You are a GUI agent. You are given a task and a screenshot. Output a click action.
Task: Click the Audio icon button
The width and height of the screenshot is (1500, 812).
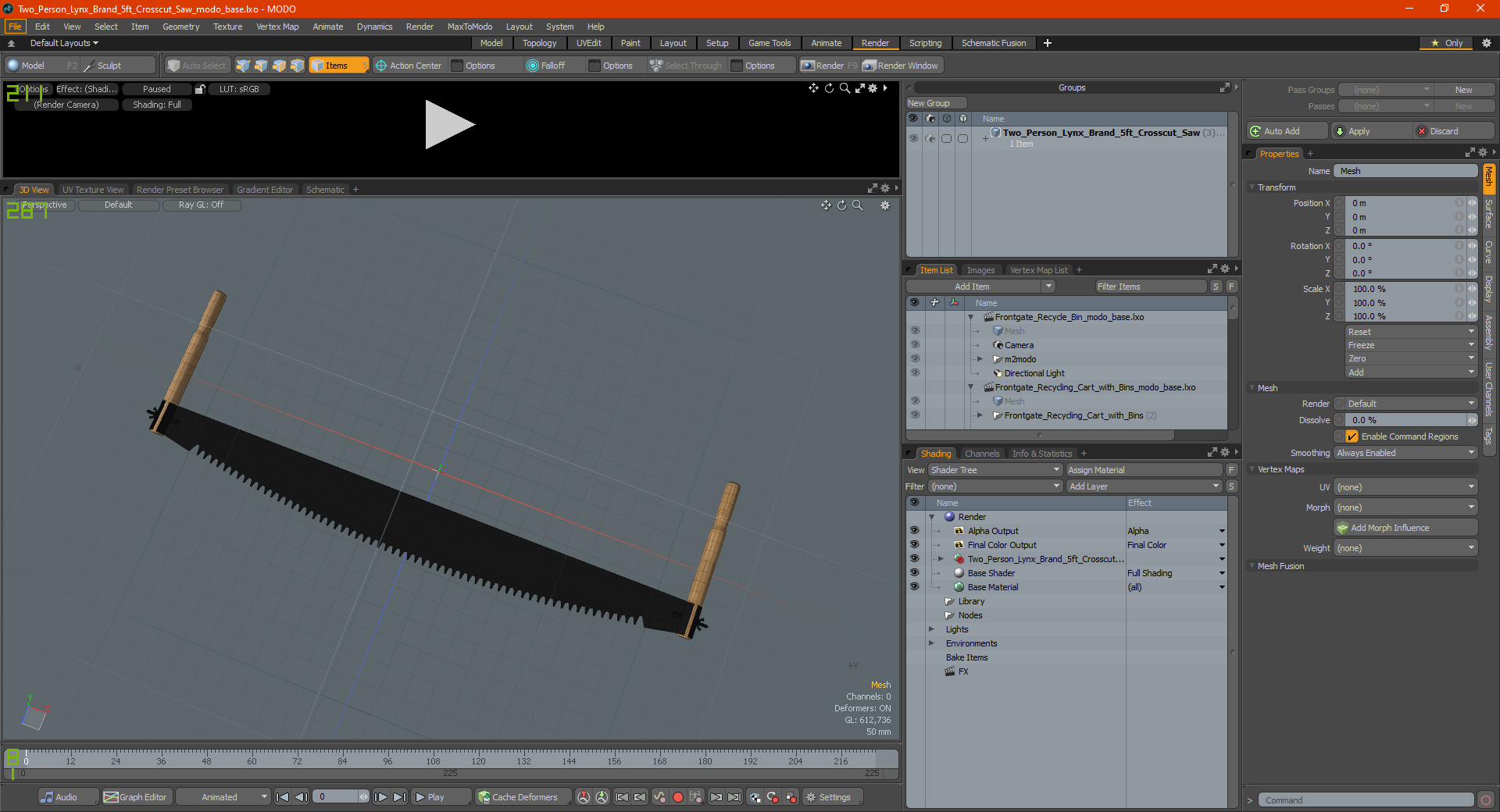click(48, 797)
